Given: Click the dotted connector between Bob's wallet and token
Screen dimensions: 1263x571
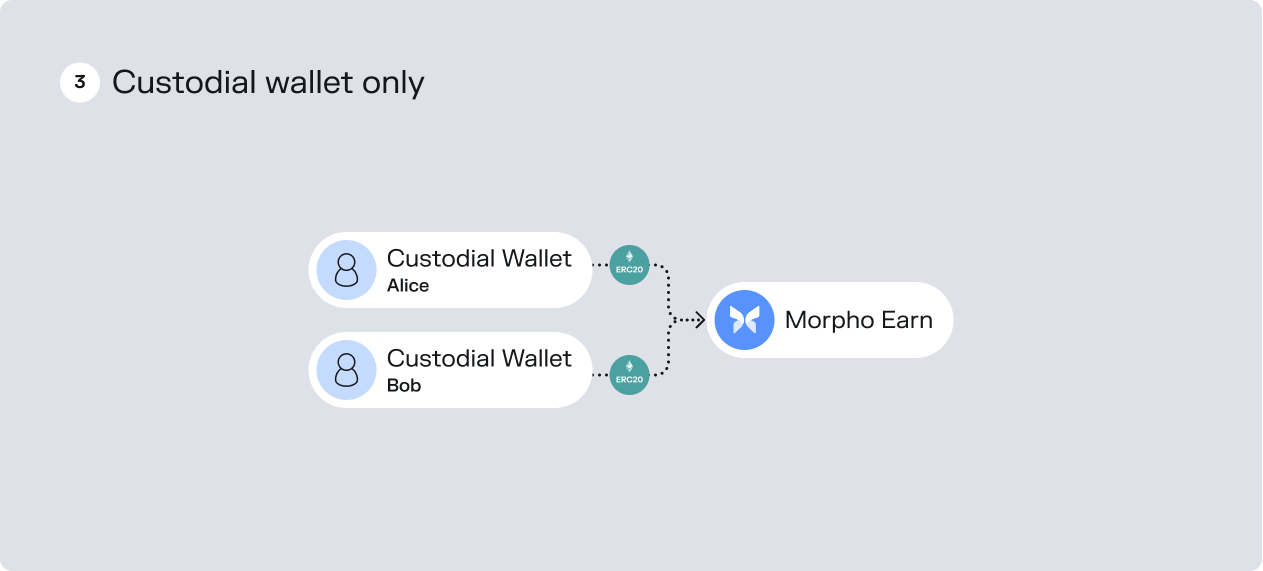Looking at the screenshot, I should point(601,376).
